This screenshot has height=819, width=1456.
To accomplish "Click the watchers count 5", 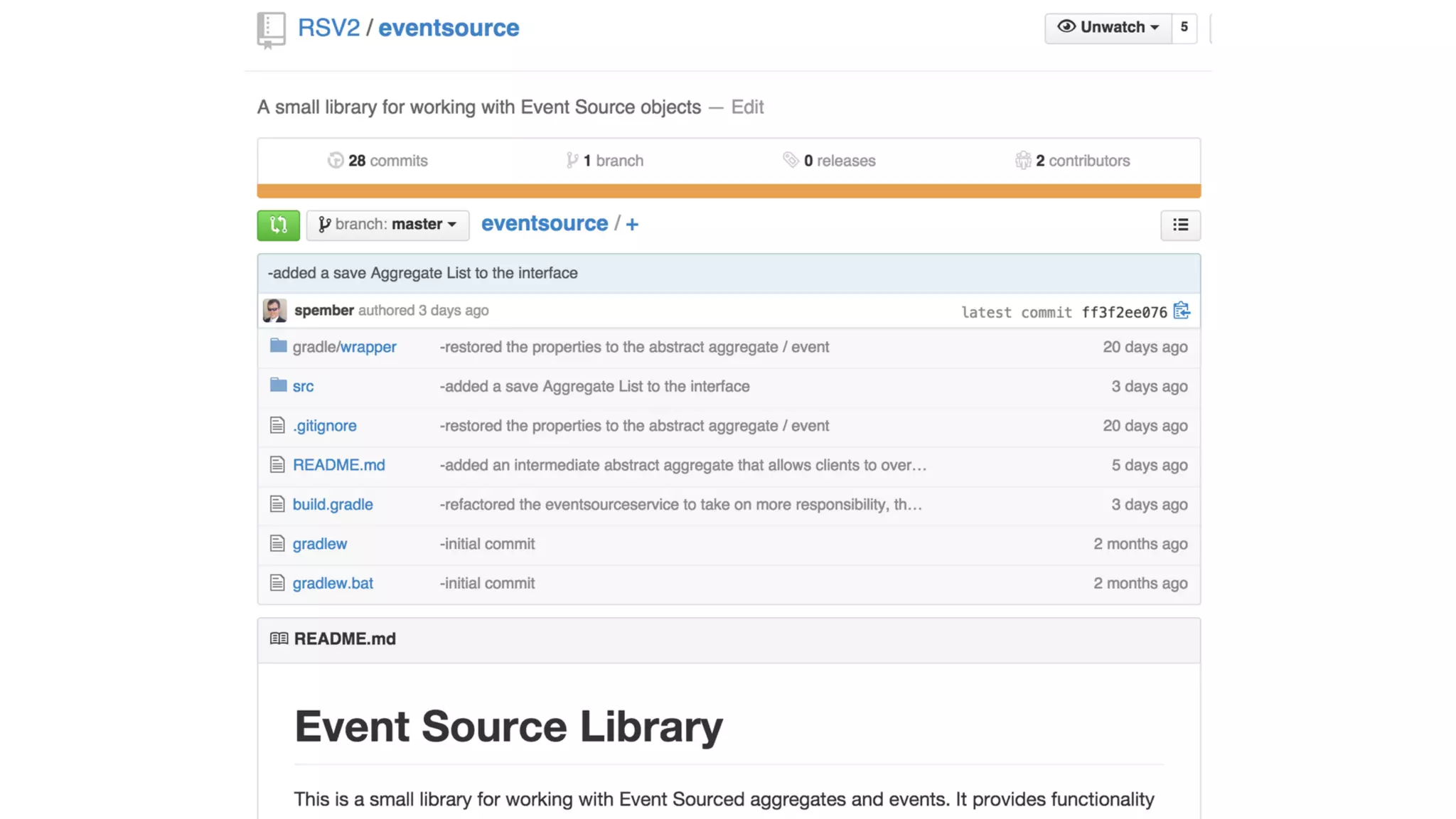I will pos(1184,27).
